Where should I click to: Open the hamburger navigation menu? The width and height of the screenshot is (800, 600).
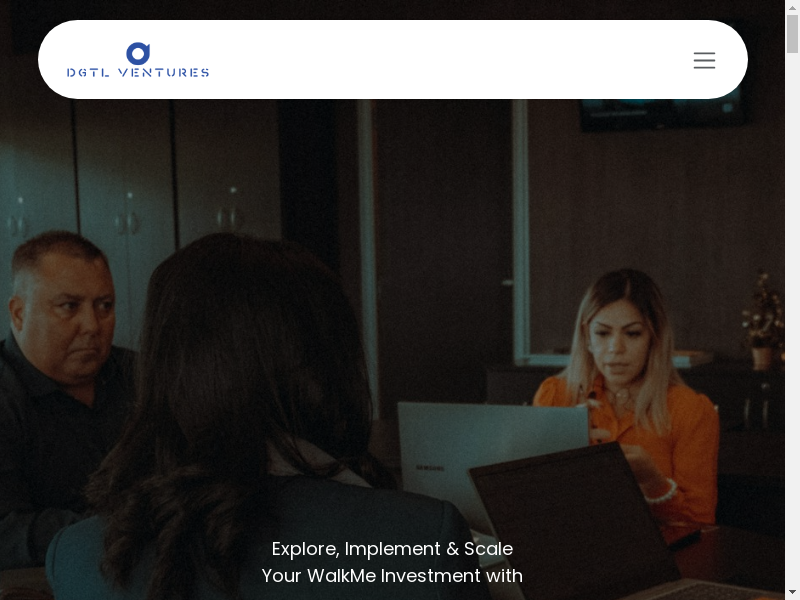[x=704, y=60]
